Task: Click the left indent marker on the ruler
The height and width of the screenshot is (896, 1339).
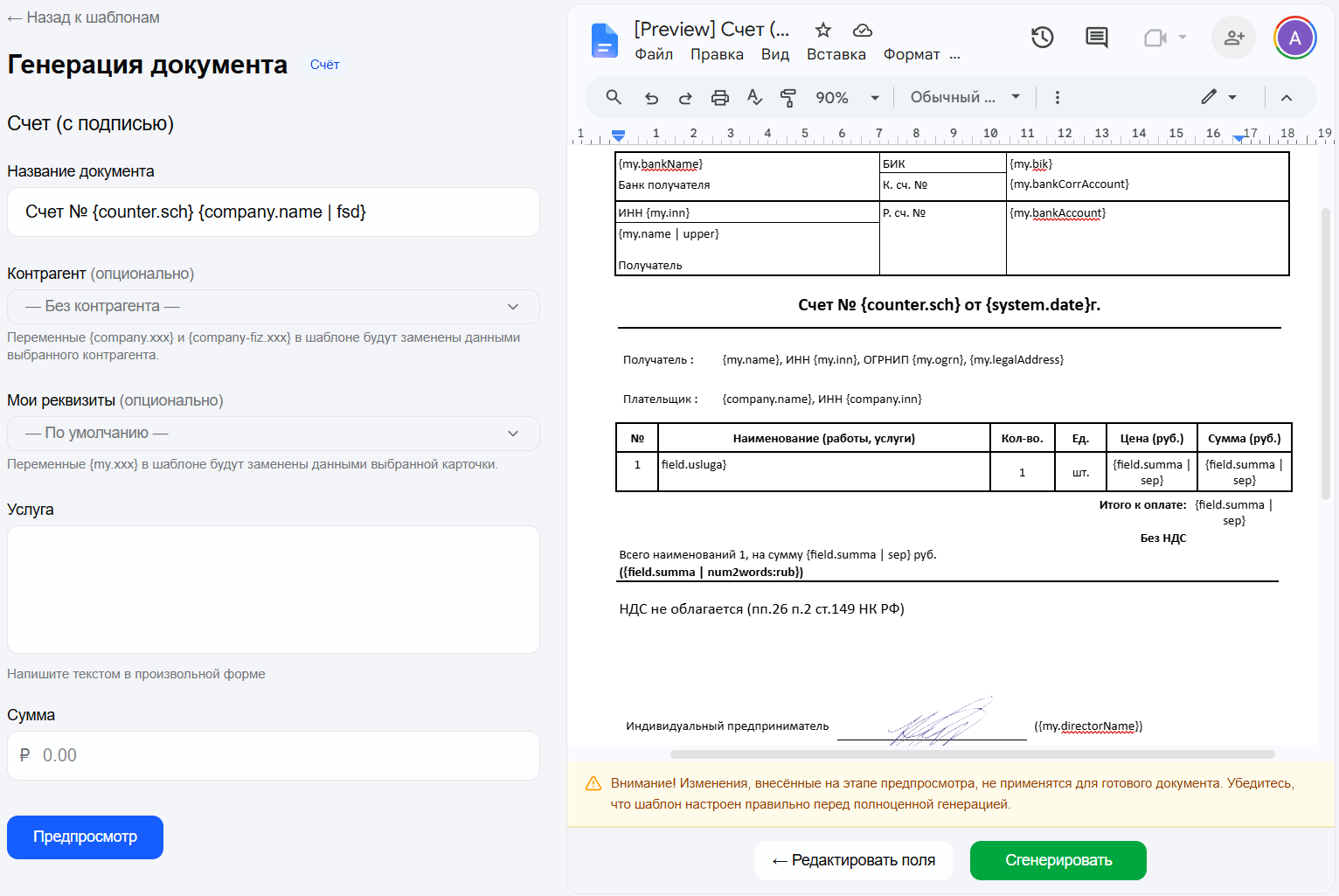Action: point(618,135)
